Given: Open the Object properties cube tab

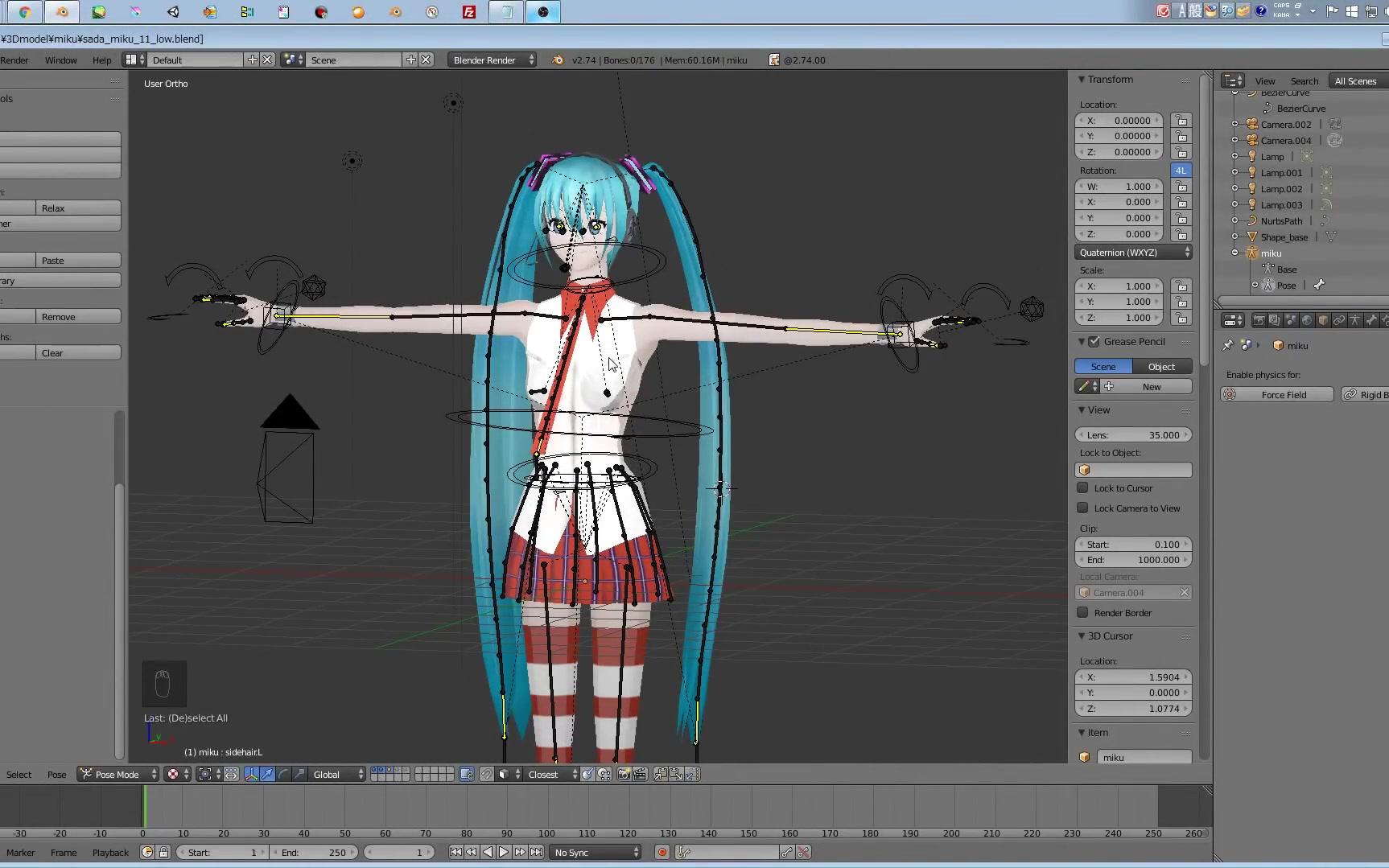Looking at the screenshot, I should click(x=1323, y=320).
